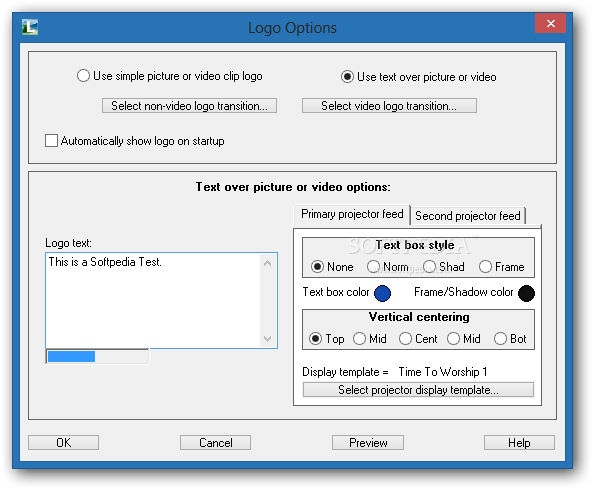Click the blue slider bar below Logo text
The image size is (593, 489).
(x=71, y=356)
